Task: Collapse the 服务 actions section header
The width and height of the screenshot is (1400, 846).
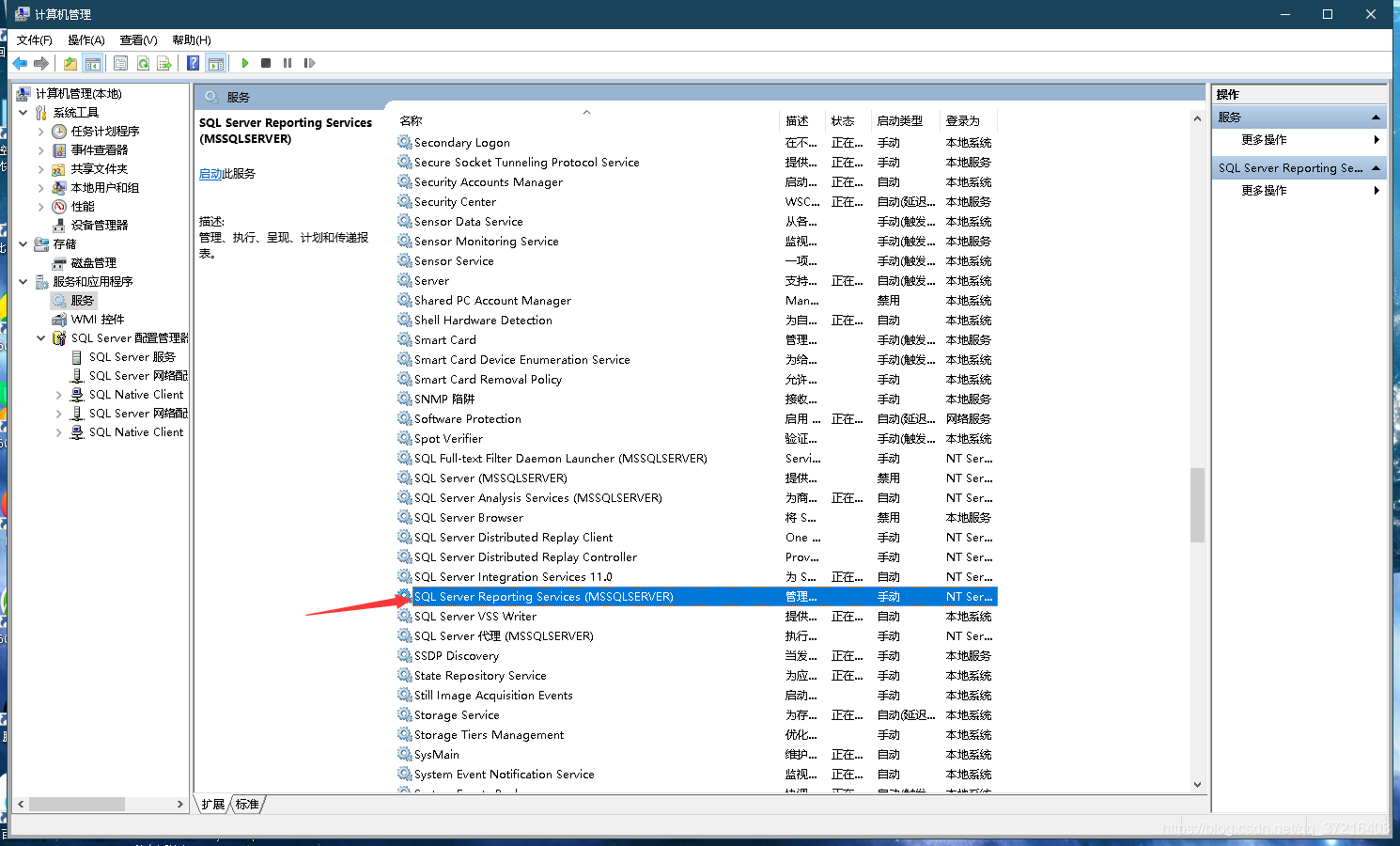Action: coord(1376,117)
